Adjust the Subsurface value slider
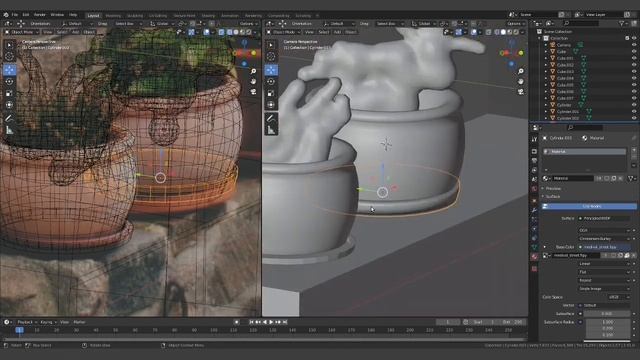The image size is (640, 360). (607, 313)
